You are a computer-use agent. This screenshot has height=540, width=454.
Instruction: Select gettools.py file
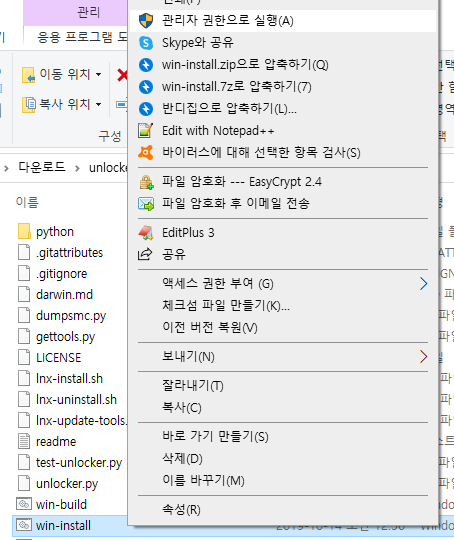click(56, 337)
